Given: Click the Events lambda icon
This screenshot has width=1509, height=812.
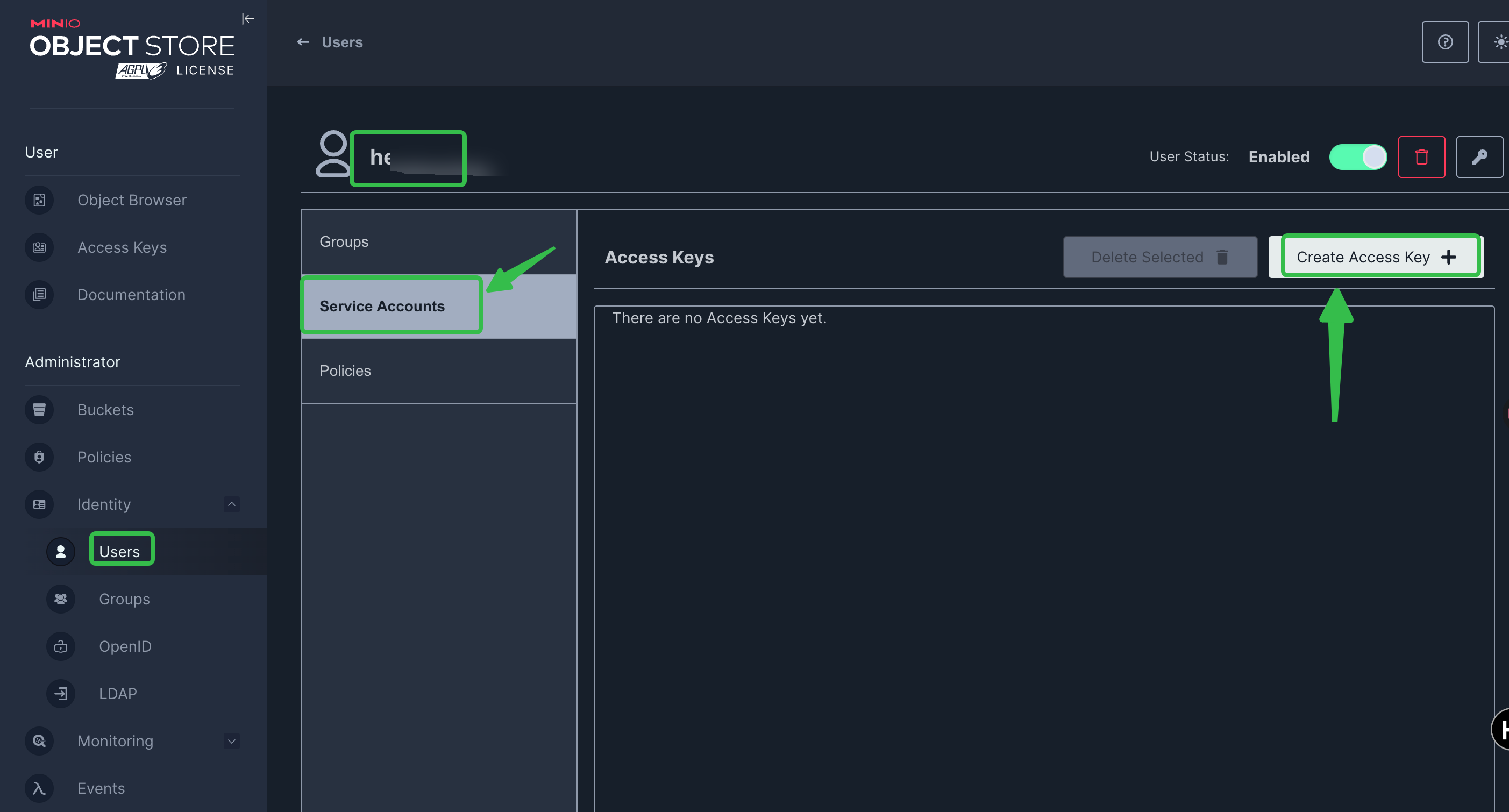Looking at the screenshot, I should pos(39,788).
